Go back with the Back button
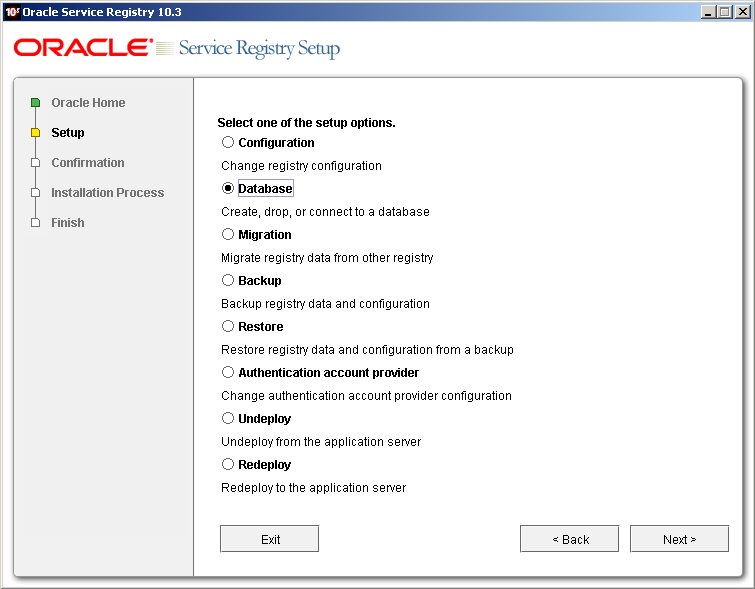This screenshot has width=755, height=589. (x=570, y=539)
